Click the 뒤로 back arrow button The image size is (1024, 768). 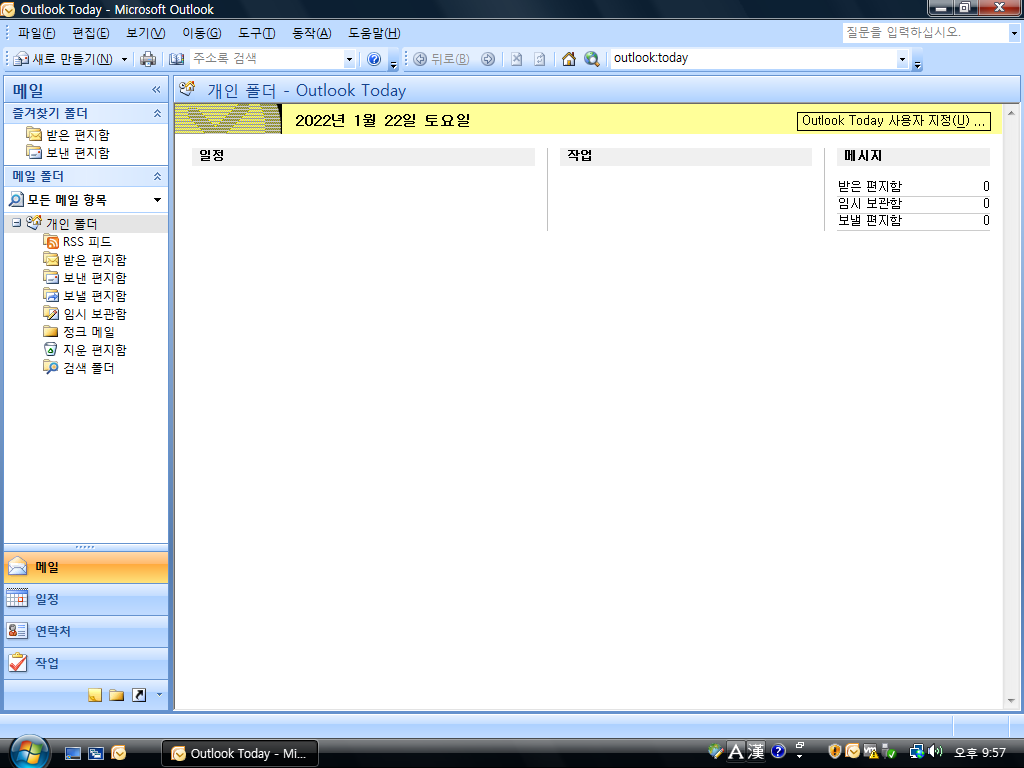(x=441, y=59)
